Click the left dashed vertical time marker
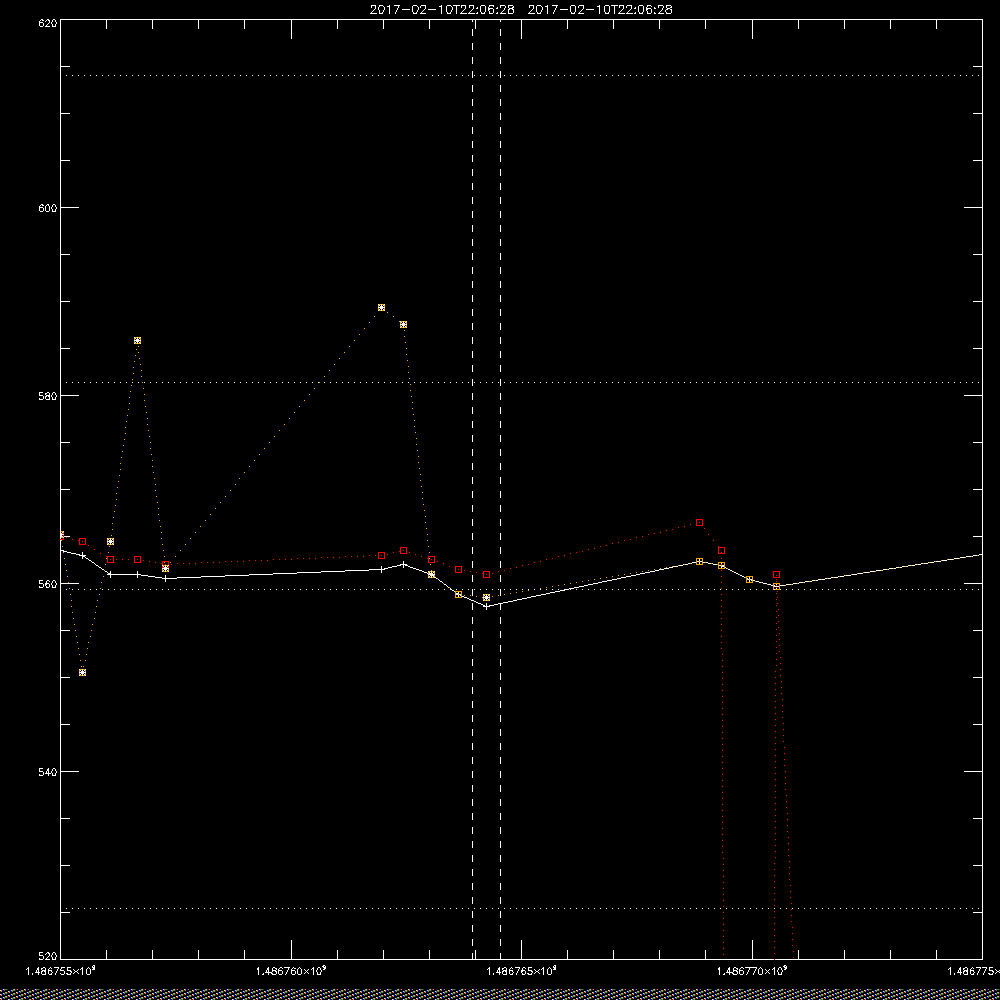This screenshot has height=1000, width=1000. (x=473, y=489)
